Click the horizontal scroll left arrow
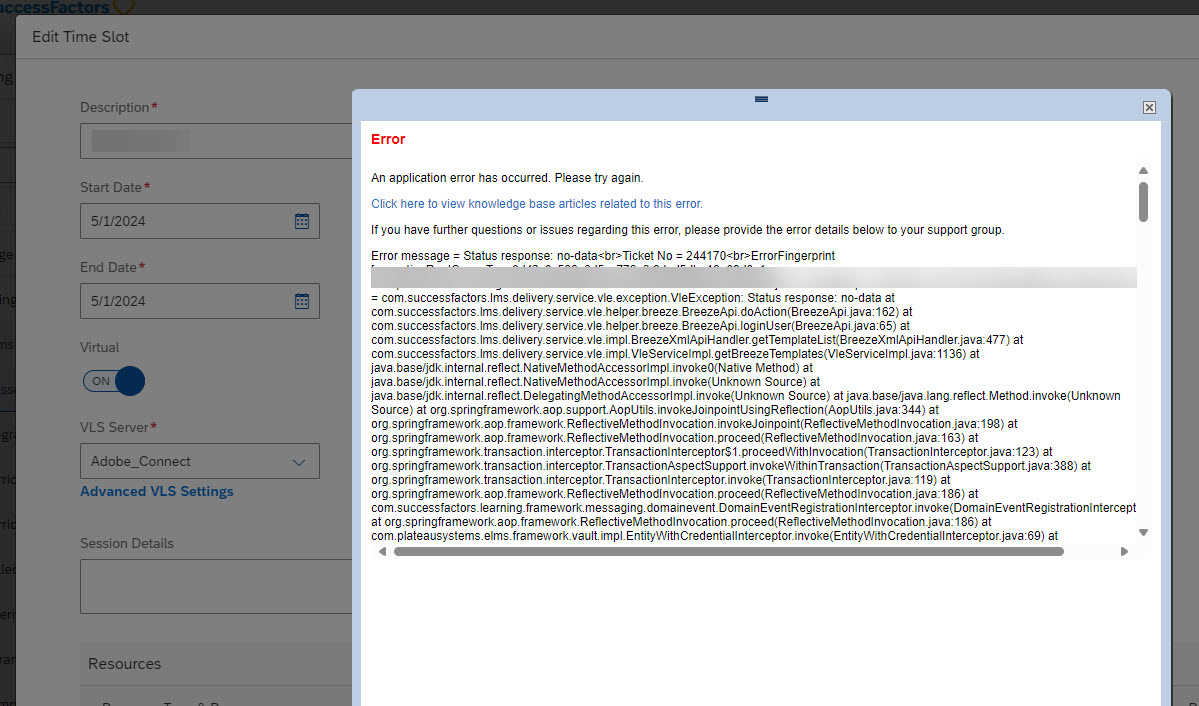The height and width of the screenshot is (706, 1199). 382,551
